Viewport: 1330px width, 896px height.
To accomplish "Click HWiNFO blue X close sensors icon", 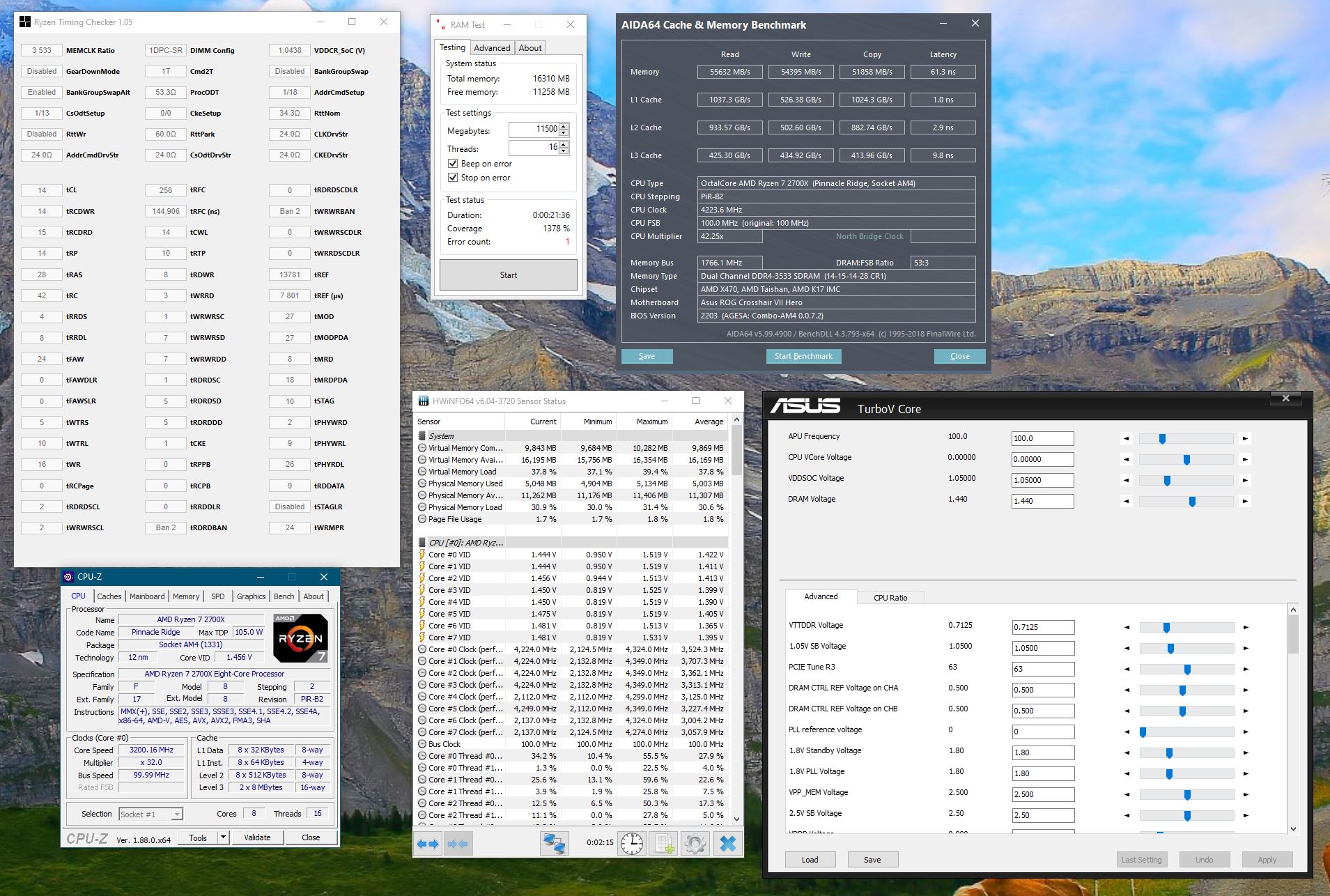I will click(x=727, y=844).
